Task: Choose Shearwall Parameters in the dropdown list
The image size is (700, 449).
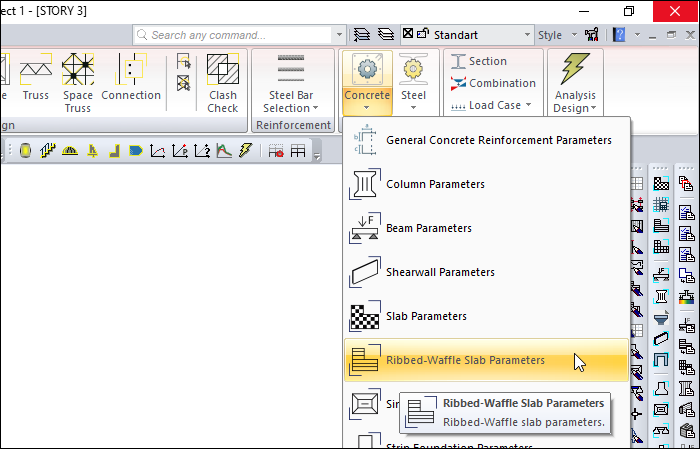Action: pyautogui.click(x=440, y=272)
